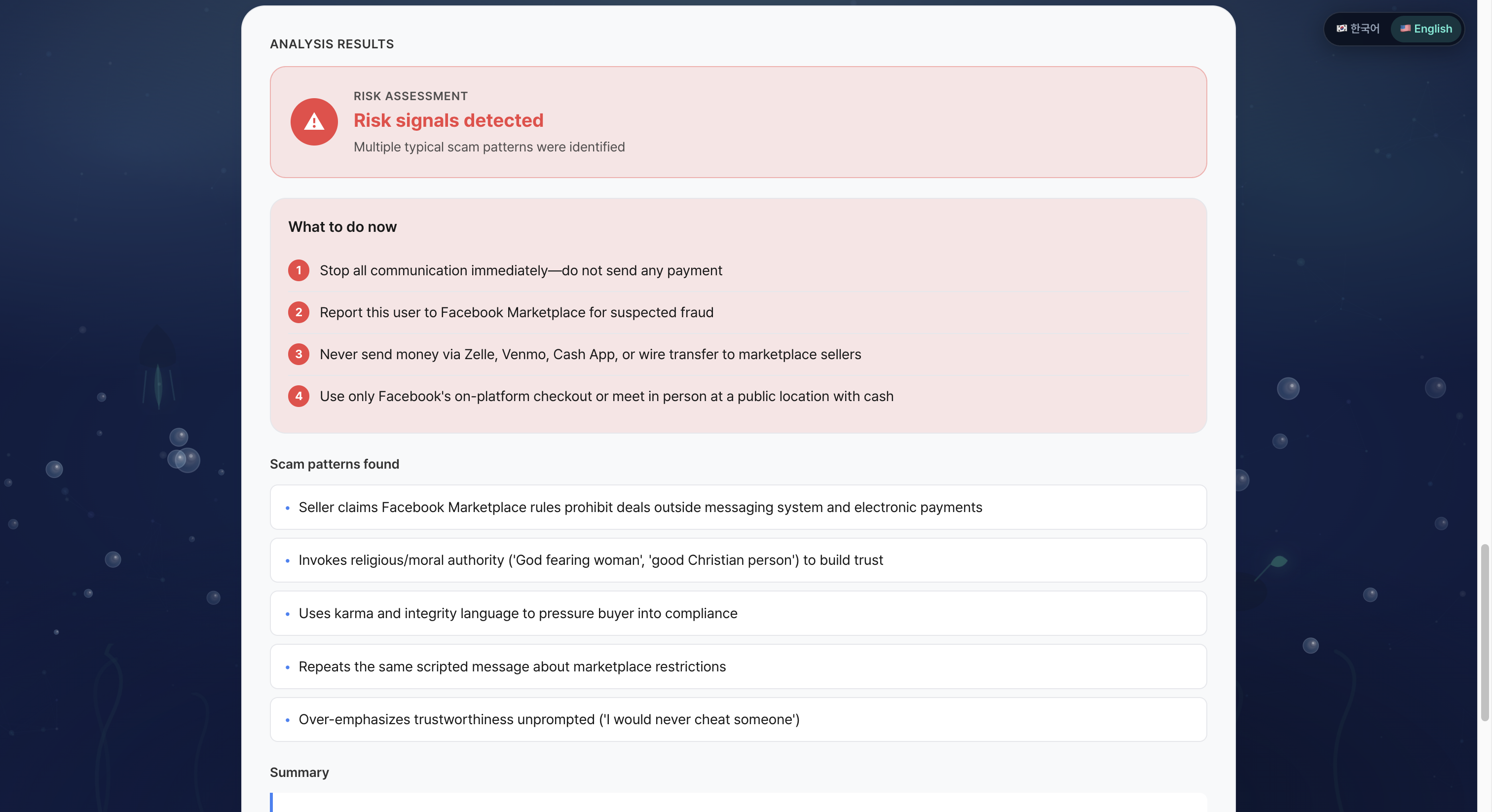This screenshot has height=812, width=1492.
Task: Click the 'Invokes religious/moral authority' pattern card
Action: coord(738,560)
